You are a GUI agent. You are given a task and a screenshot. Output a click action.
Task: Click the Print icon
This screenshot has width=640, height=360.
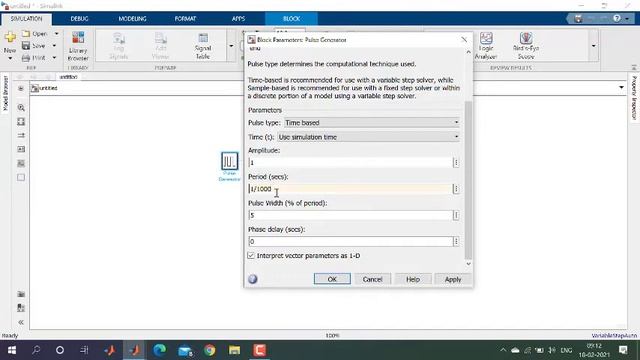tap(26, 58)
